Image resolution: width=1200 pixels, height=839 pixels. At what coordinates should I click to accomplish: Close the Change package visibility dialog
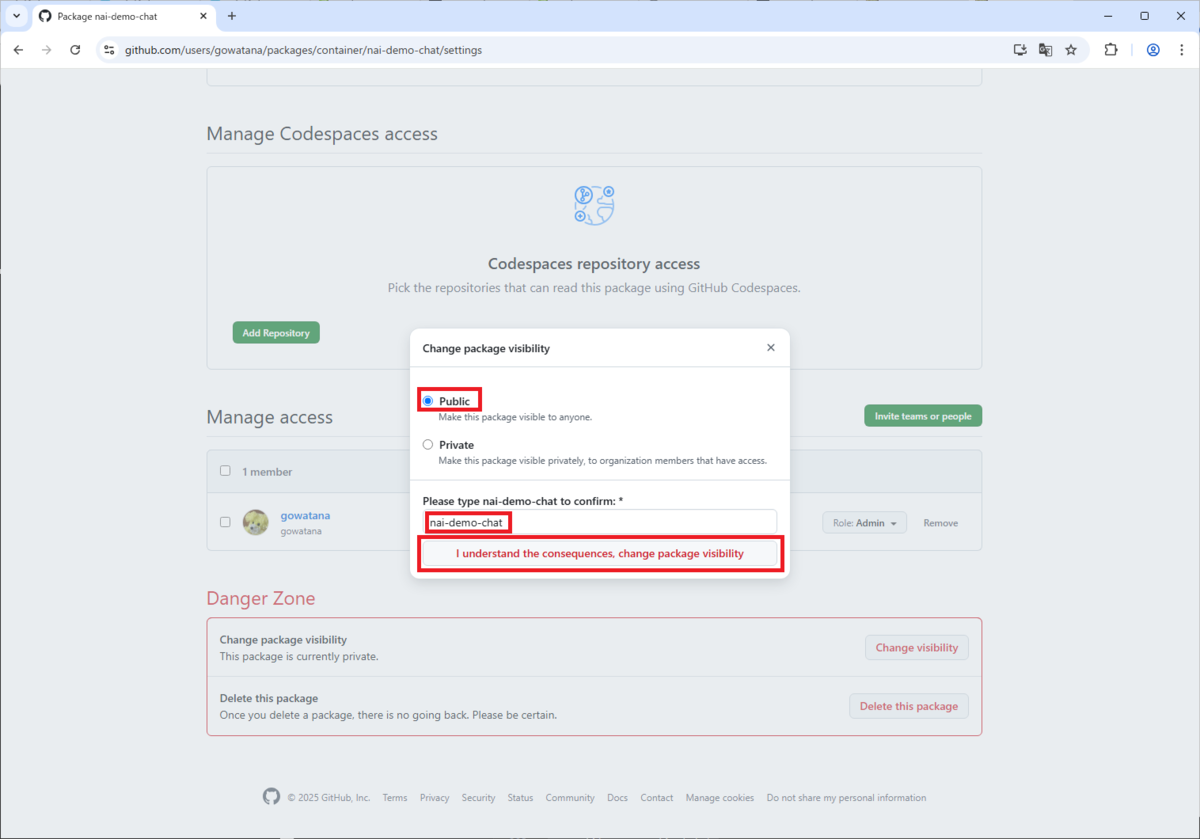[x=770, y=348]
